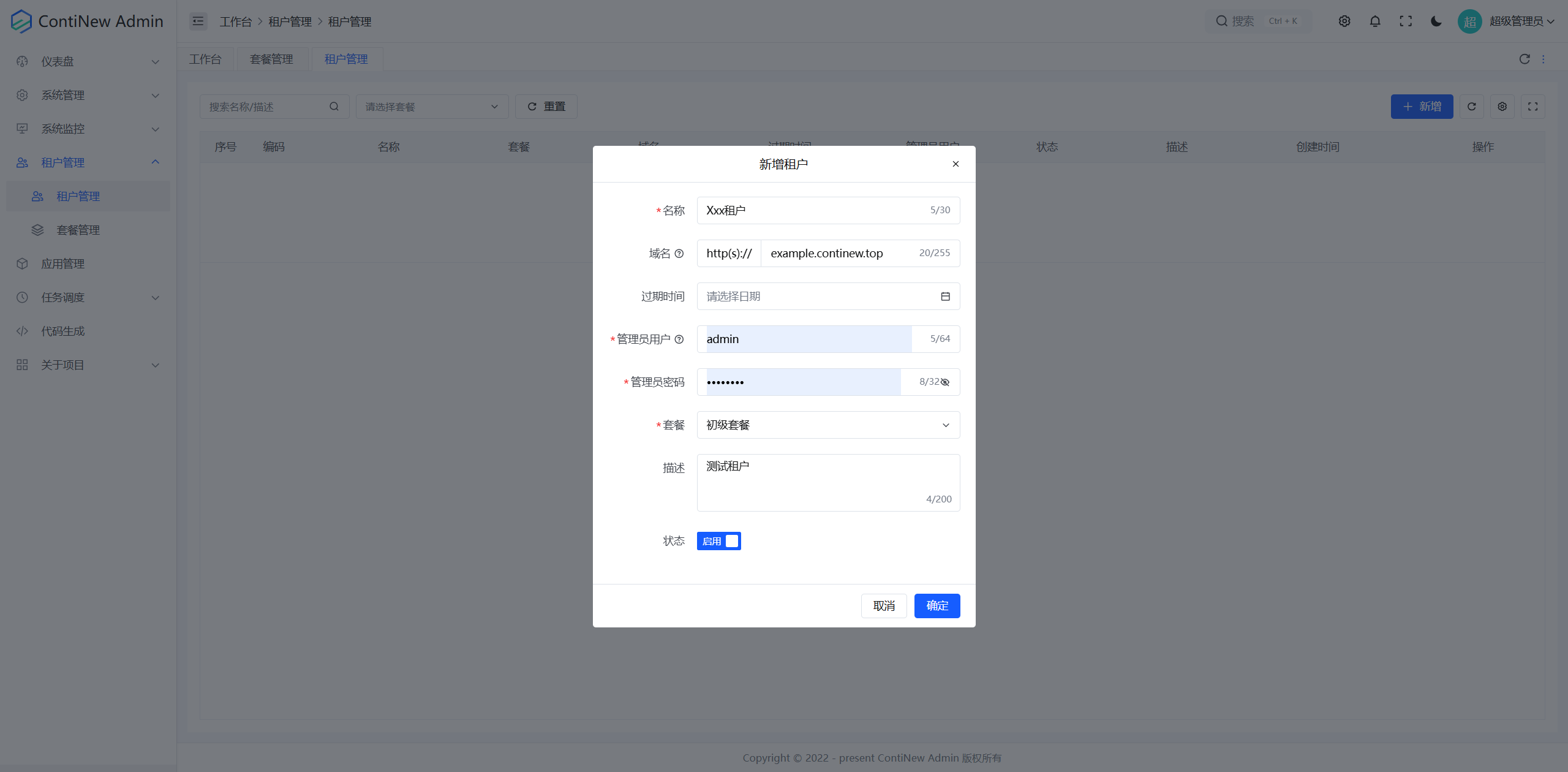Open 应用管理 in sidebar
The image size is (1568, 772).
(x=88, y=263)
